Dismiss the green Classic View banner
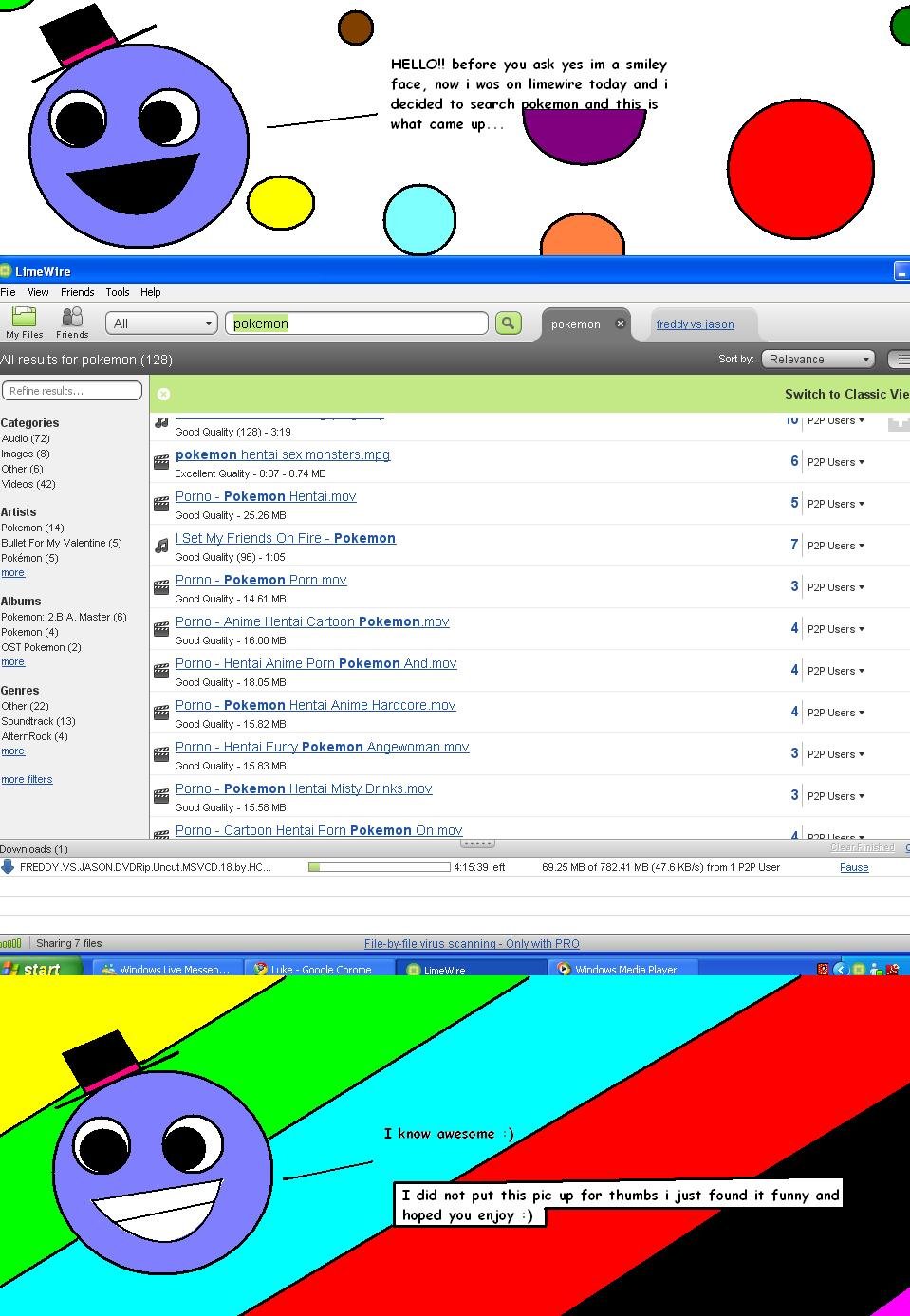 [163, 394]
